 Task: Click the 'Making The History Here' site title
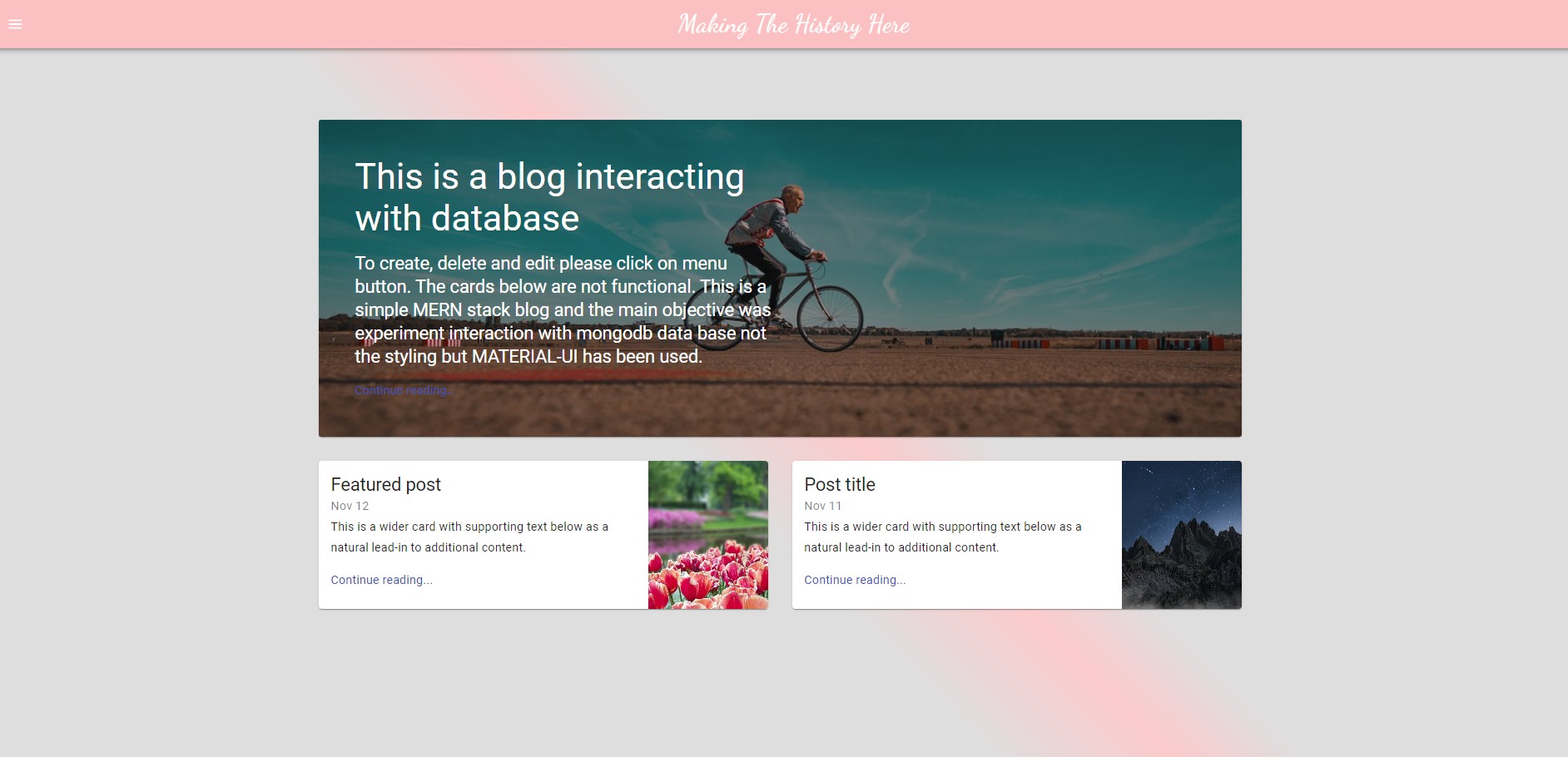pos(793,25)
